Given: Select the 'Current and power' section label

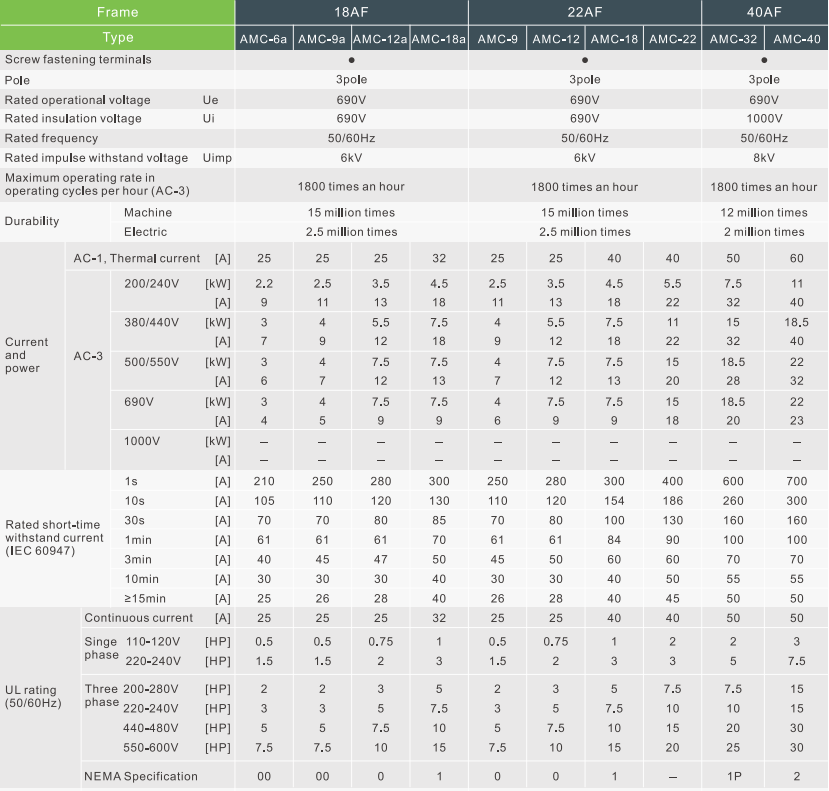Looking at the screenshot, I should 26,355.
